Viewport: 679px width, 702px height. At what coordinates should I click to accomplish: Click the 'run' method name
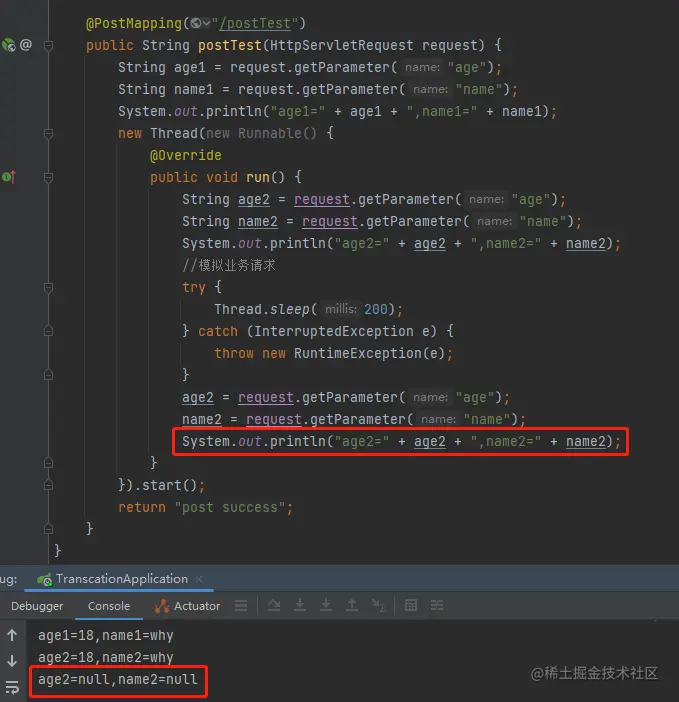[x=258, y=177]
